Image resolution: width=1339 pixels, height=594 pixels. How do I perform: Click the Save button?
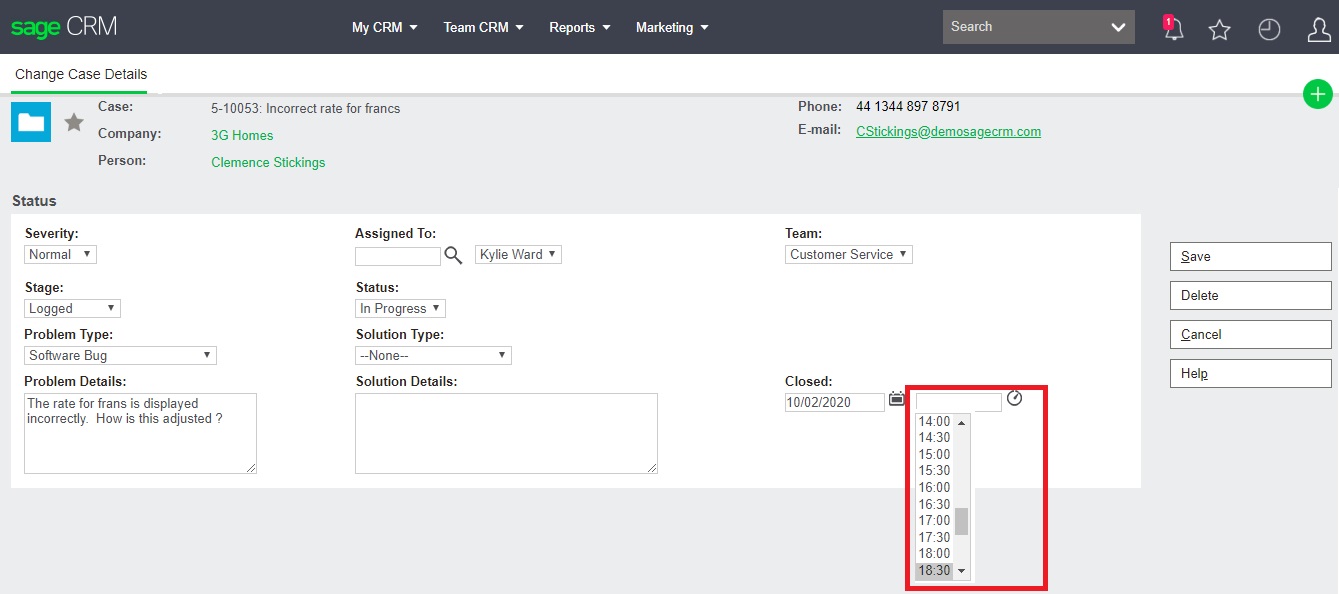1250,256
